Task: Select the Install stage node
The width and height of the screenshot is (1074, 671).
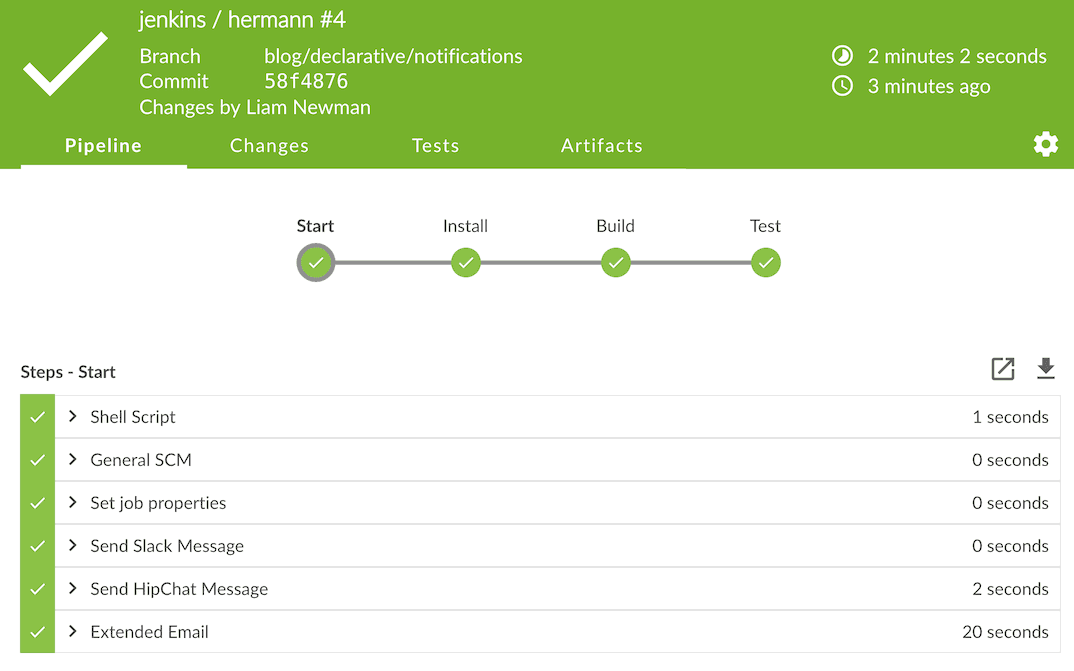Action: (x=466, y=262)
